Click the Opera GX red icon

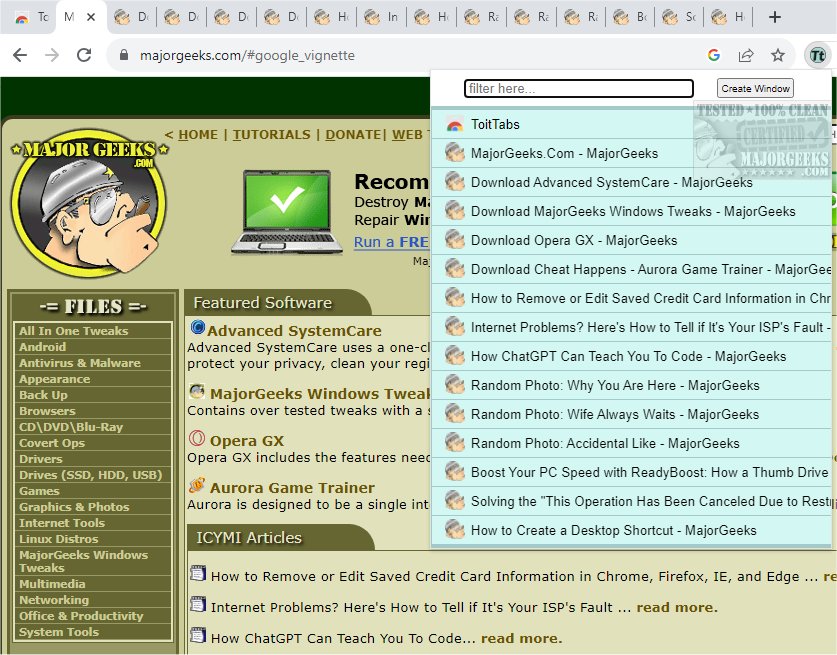click(x=197, y=438)
